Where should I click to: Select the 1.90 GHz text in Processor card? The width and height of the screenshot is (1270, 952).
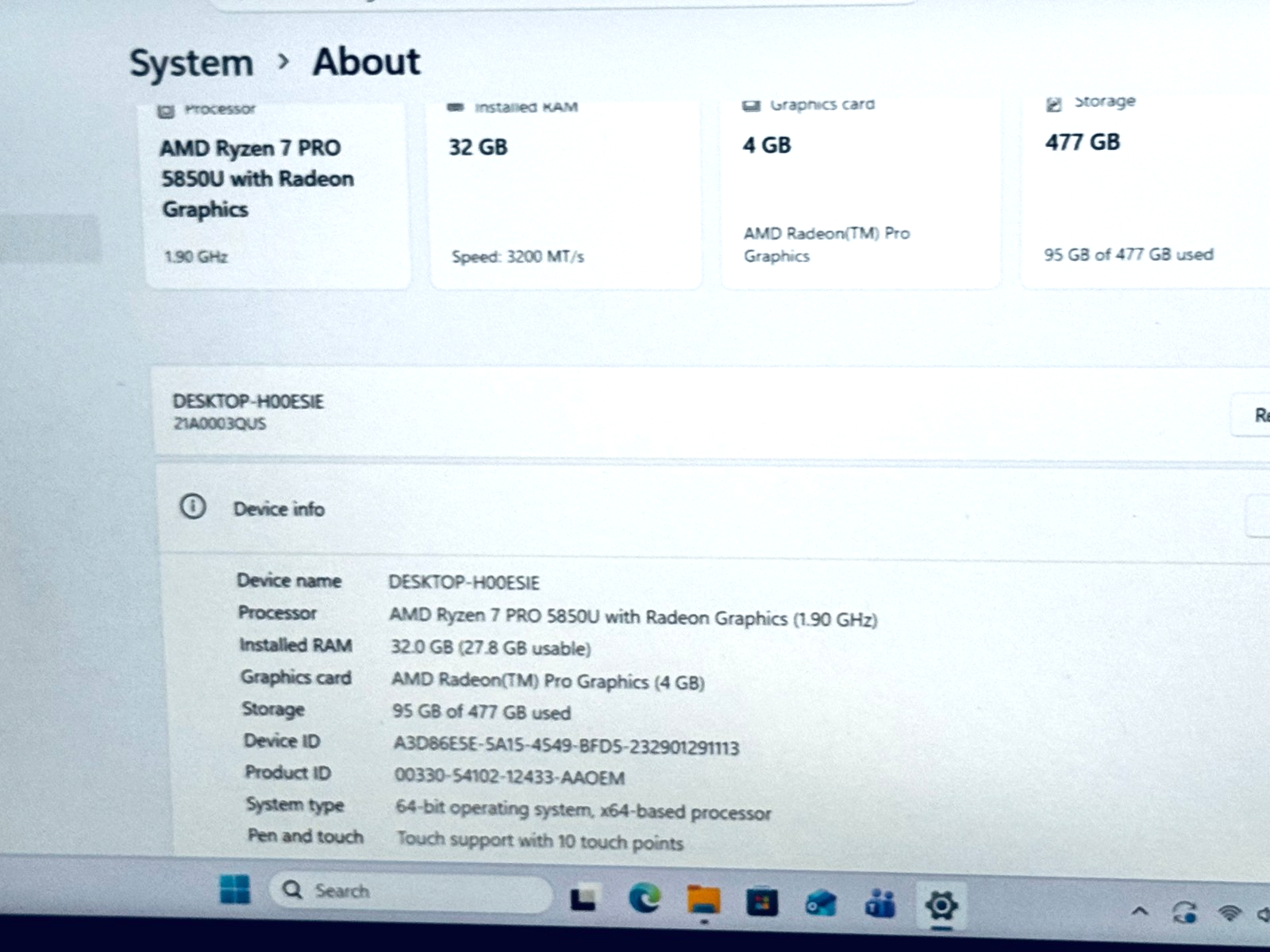[x=196, y=256]
